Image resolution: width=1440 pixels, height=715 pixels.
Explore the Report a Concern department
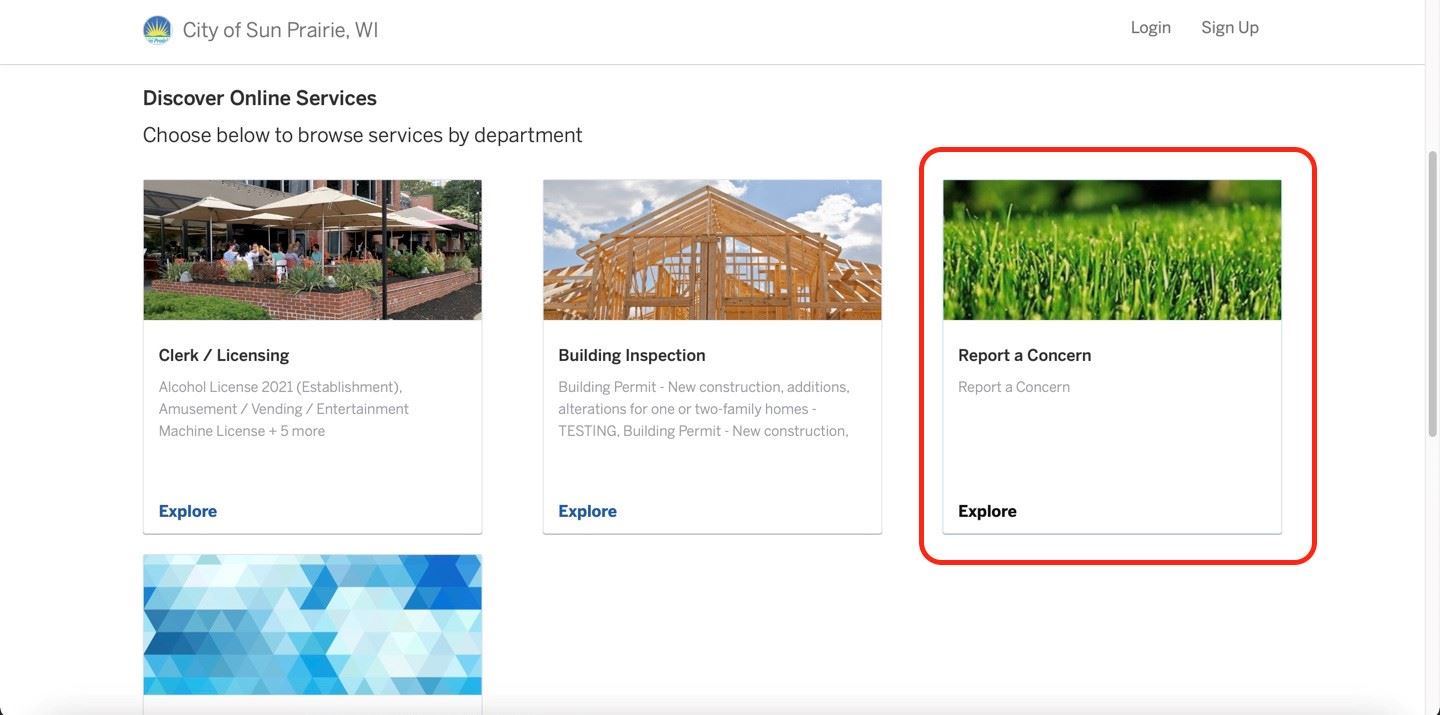click(x=987, y=511)
